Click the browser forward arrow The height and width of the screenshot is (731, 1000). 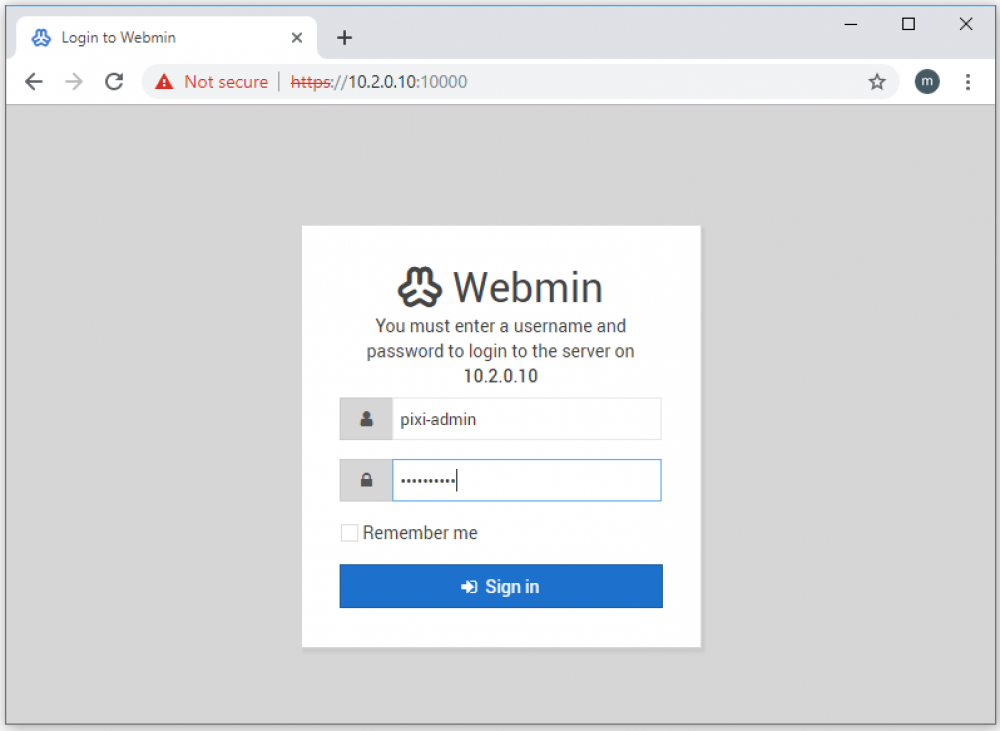(74, 82)
